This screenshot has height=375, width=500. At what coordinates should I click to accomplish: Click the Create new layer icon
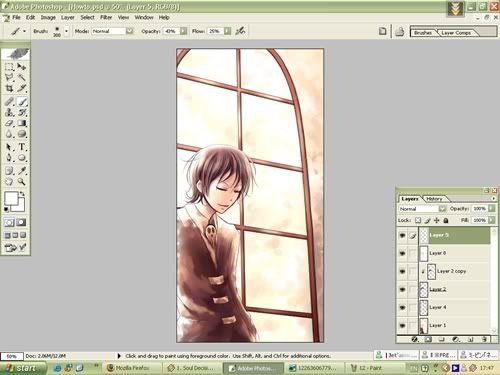click(470, 339)
